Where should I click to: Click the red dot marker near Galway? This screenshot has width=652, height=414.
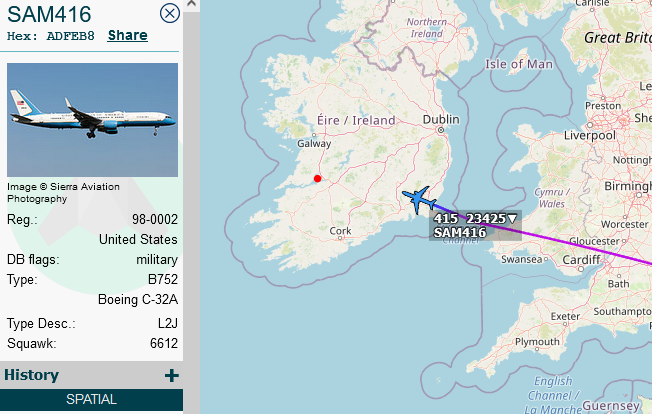pyautogui.click(x=318, y=179)
